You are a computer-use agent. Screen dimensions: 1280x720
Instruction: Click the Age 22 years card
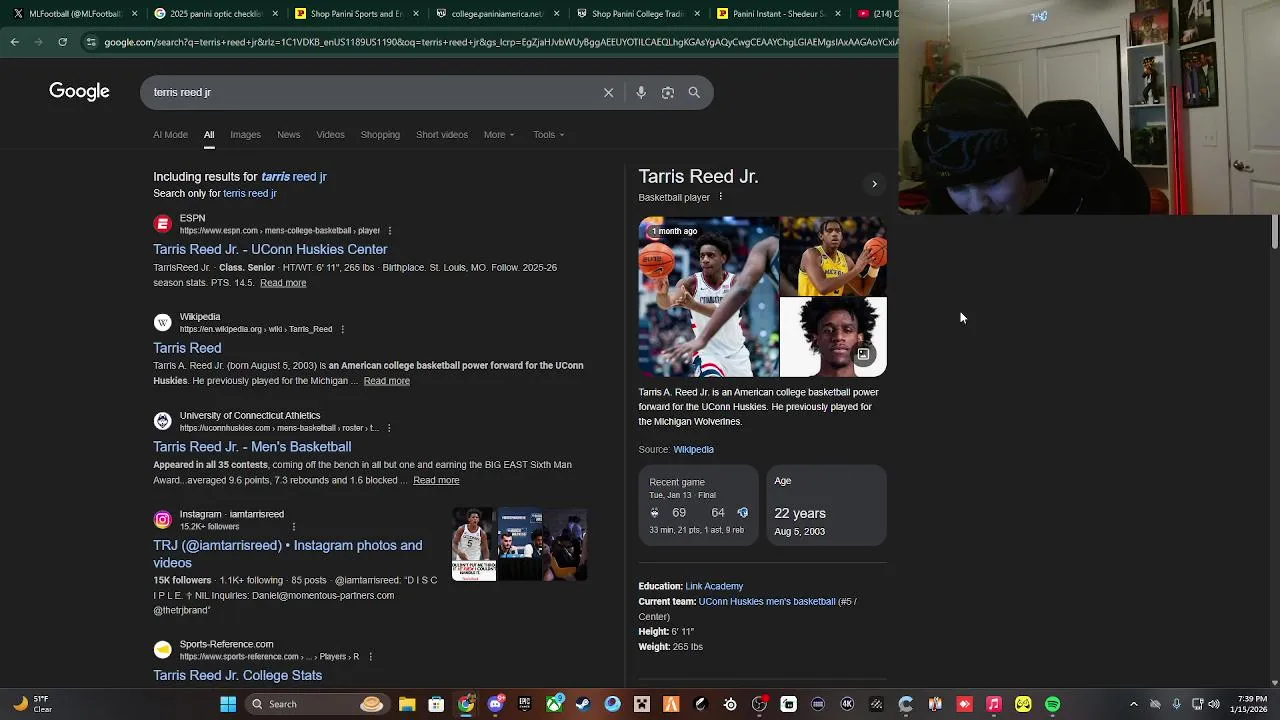(x=826, y=506)
